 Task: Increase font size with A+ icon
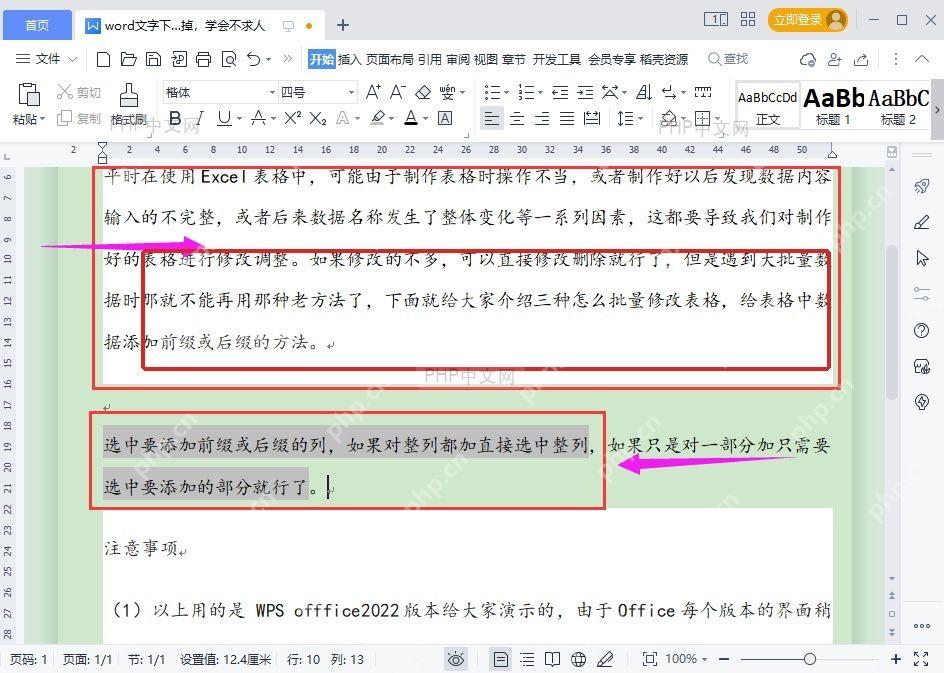click(373, 92)
